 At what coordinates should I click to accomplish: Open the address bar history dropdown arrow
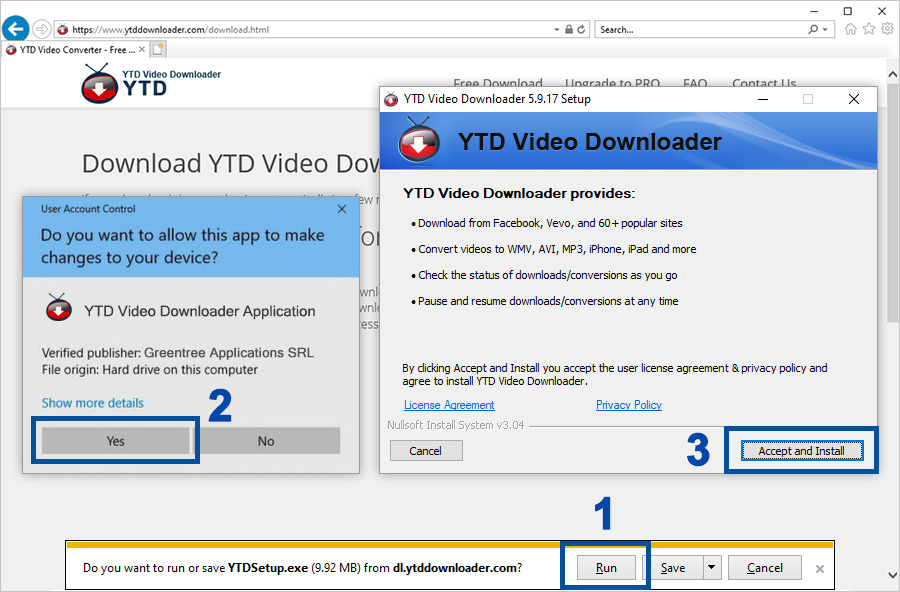(556, 29)
